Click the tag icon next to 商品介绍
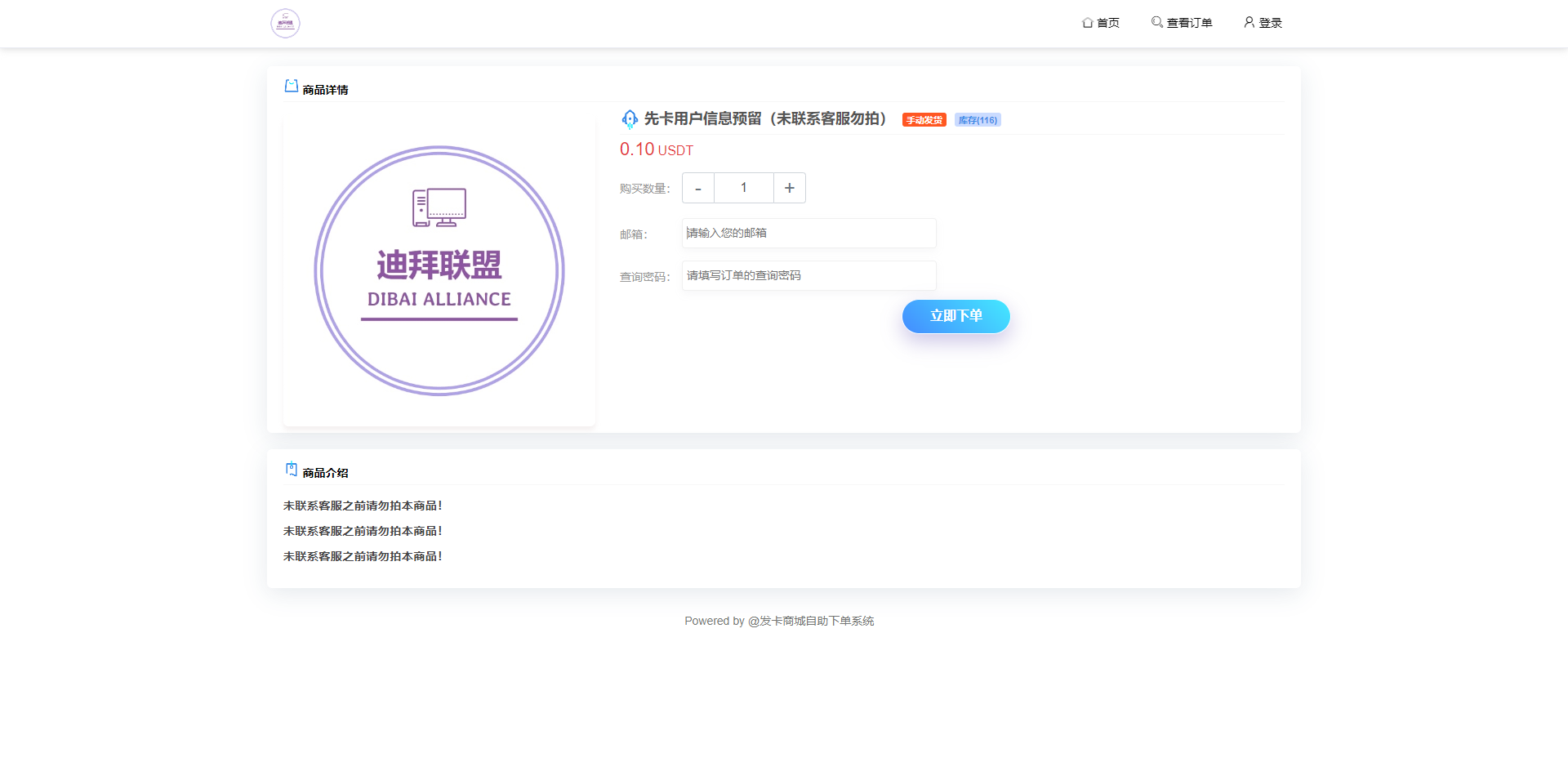Screen dimensions: 1568x780 pyautogui.click(x=292, y=469)
